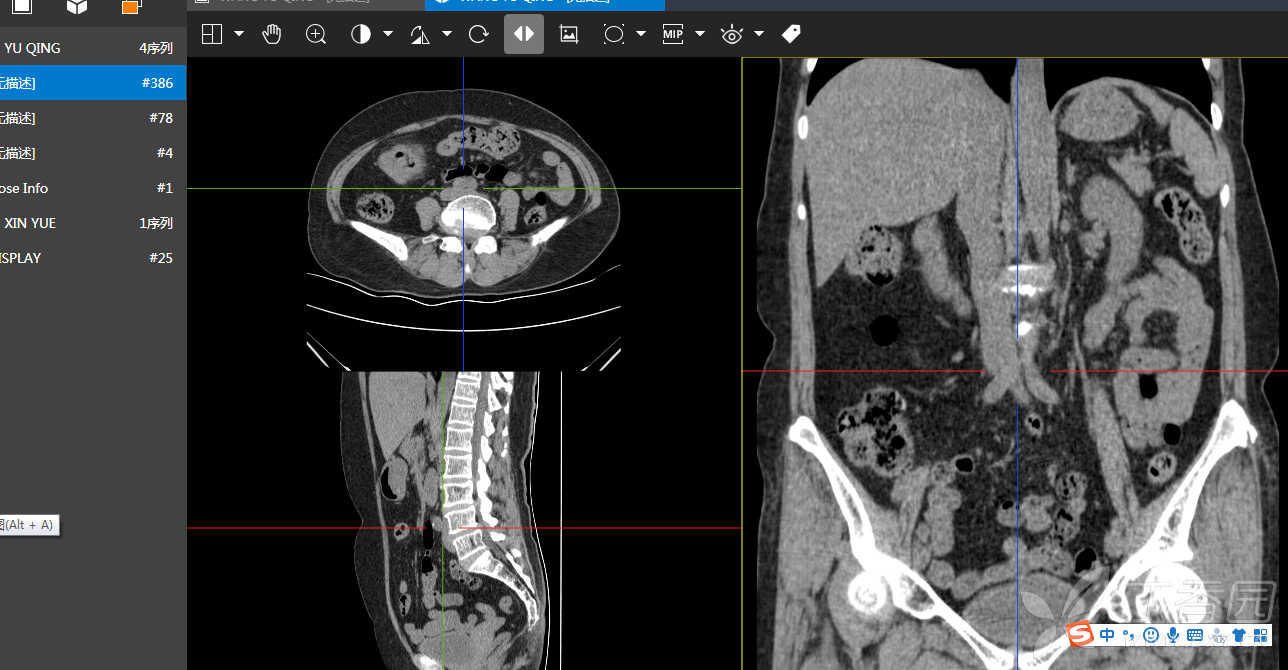Select the series numbered #386
The width and height of the screenshot is (1288, 670).
click(92, 83)
